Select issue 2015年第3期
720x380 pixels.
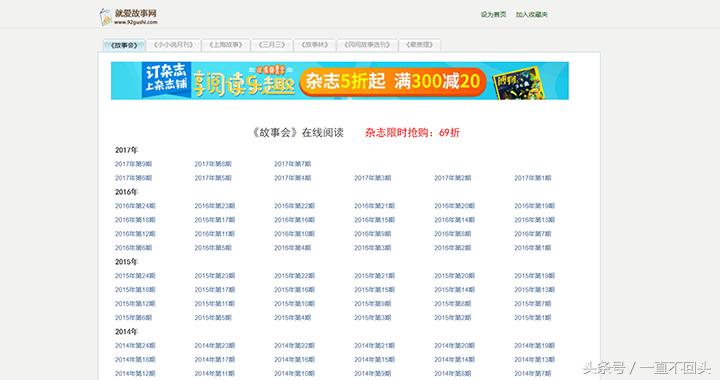click(x=372, y=318)
